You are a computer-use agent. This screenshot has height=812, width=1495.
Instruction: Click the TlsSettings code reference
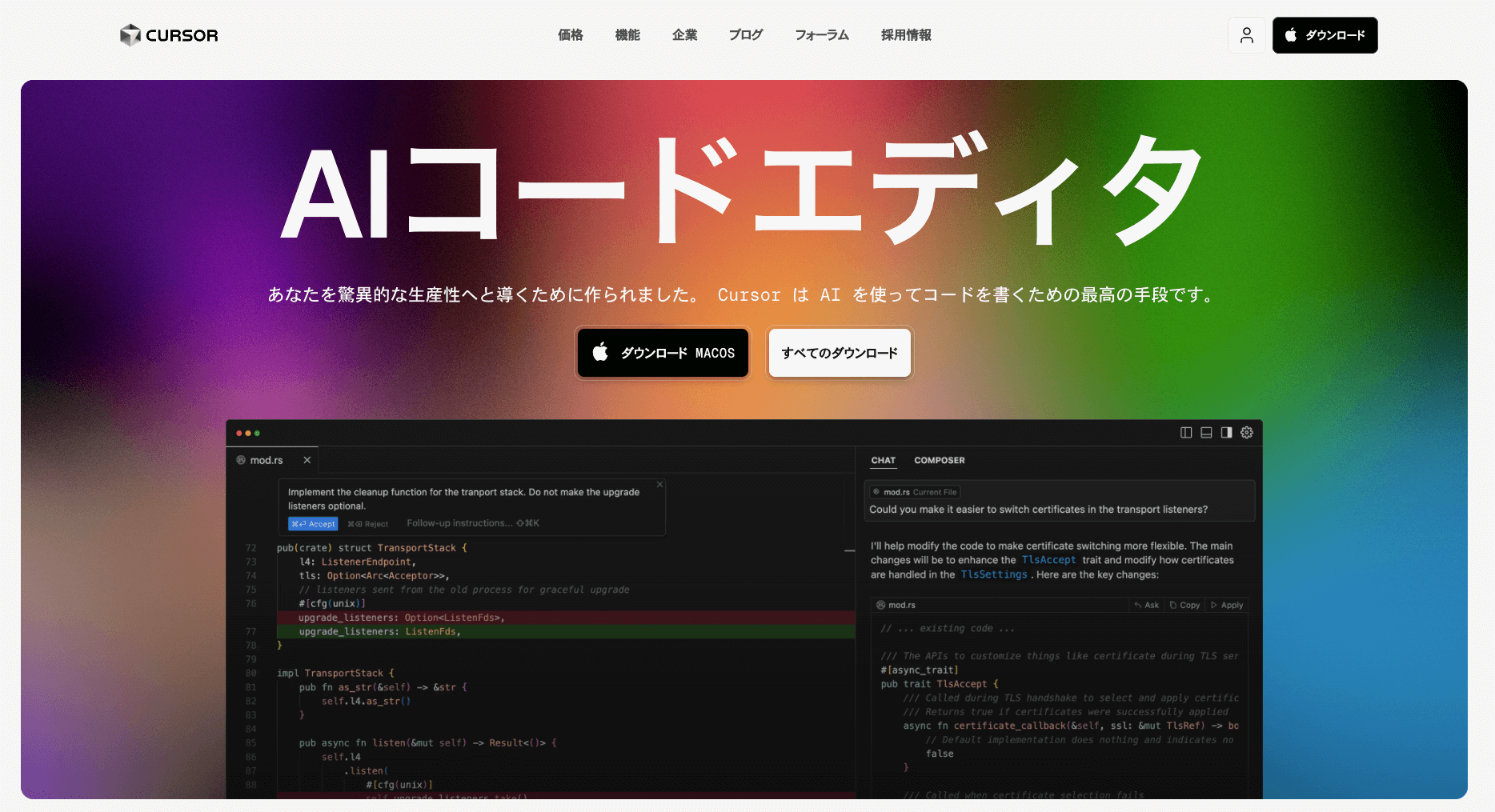click(994, 574)
